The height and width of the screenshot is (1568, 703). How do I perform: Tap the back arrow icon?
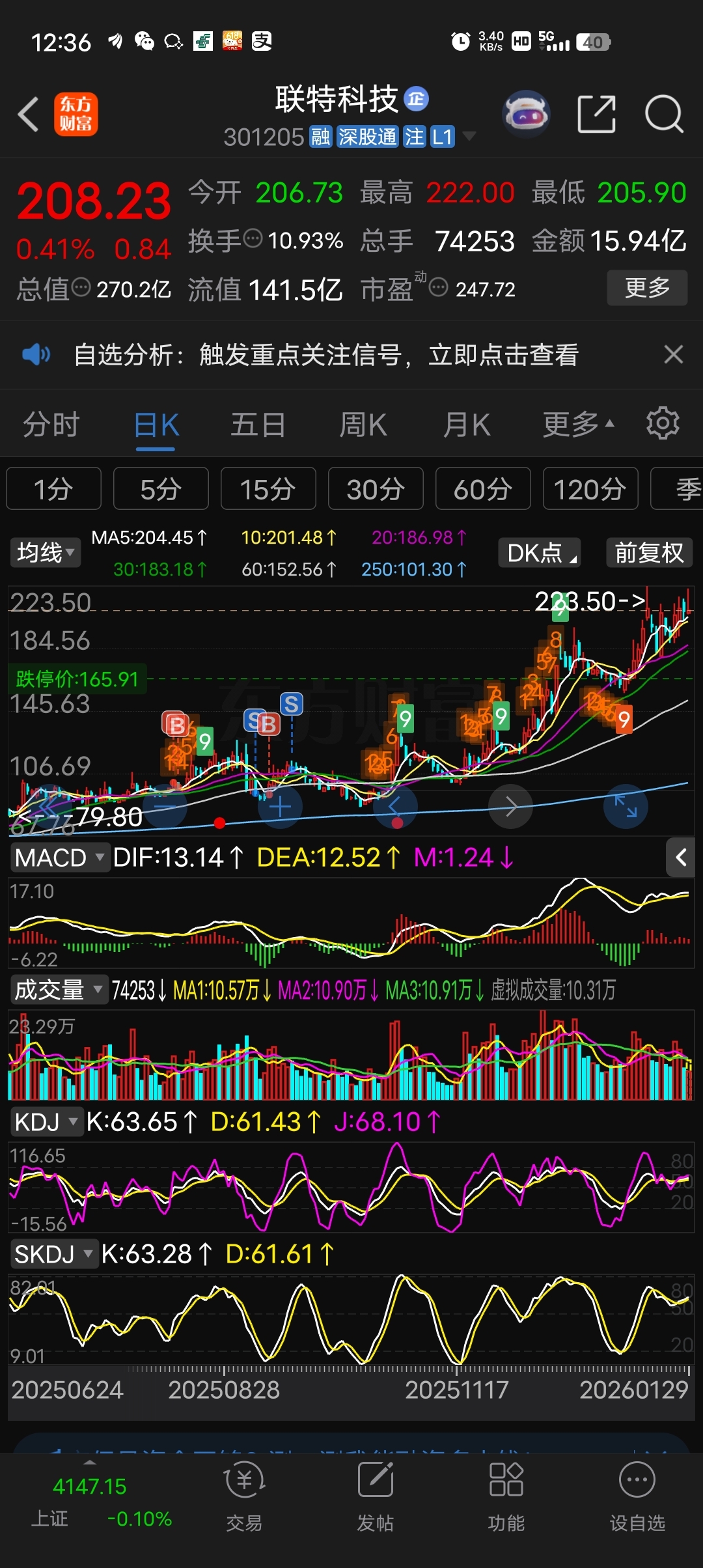29,115
